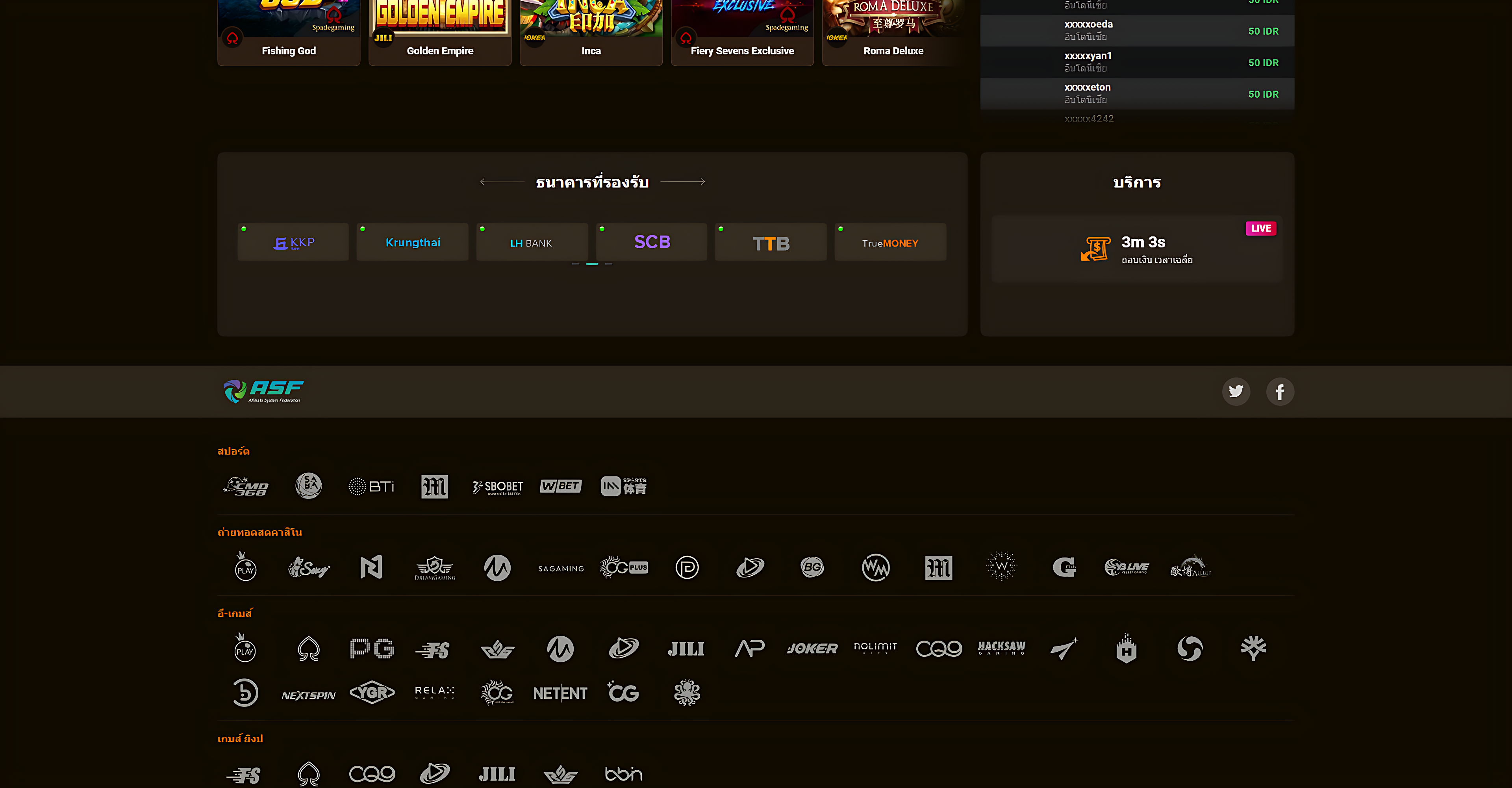Select the BG live casino logo
1512x788 pixels.
click(x=812, y=567)
